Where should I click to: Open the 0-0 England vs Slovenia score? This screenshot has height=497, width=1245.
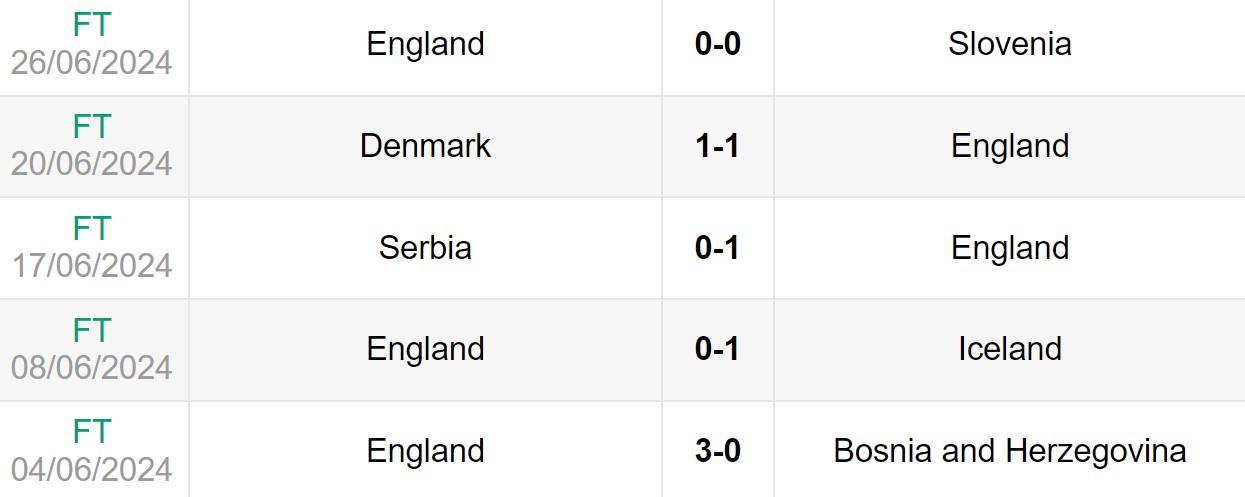717,44
